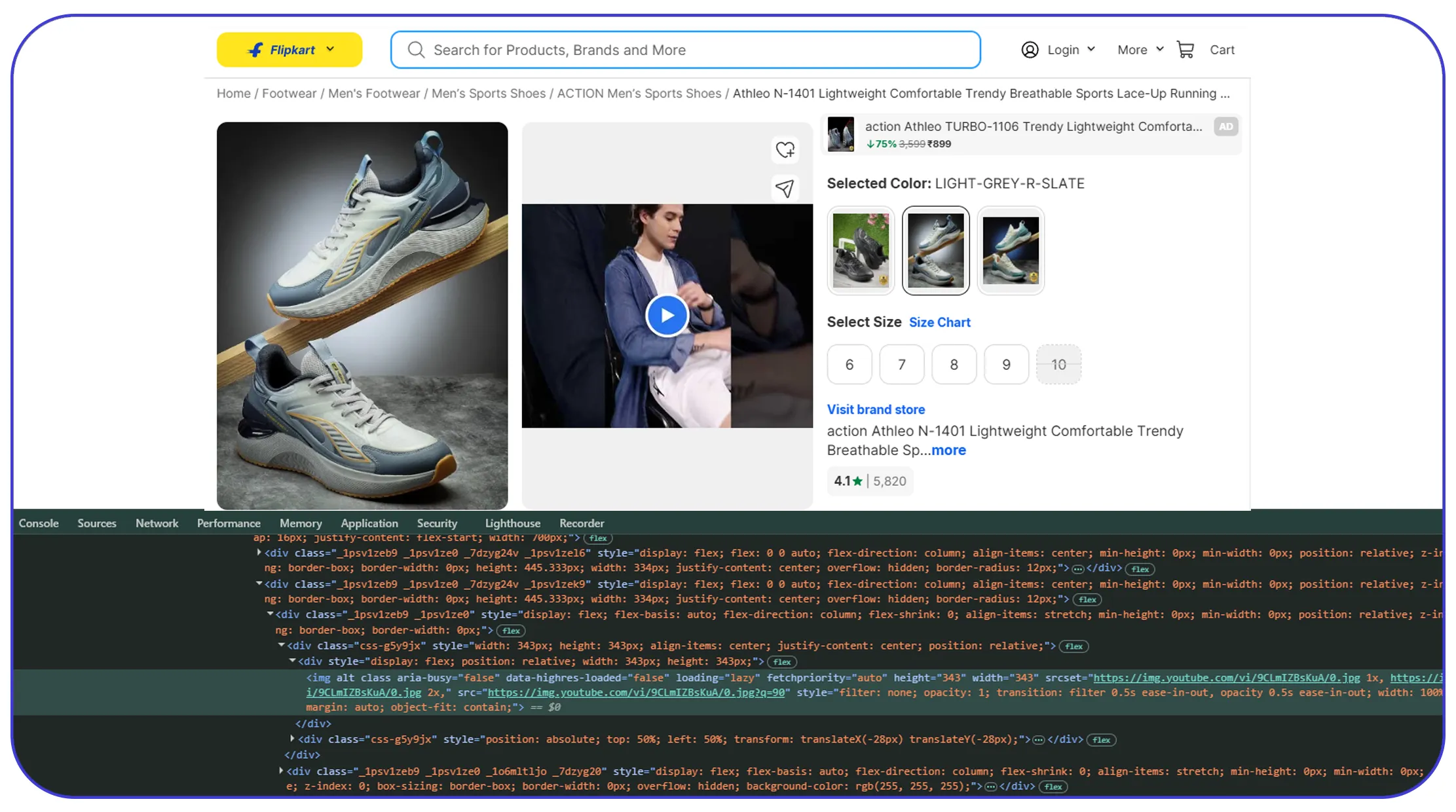Switch to DevTools Console tab
This screenshot has width=1456, height=812.
[39, 523]
